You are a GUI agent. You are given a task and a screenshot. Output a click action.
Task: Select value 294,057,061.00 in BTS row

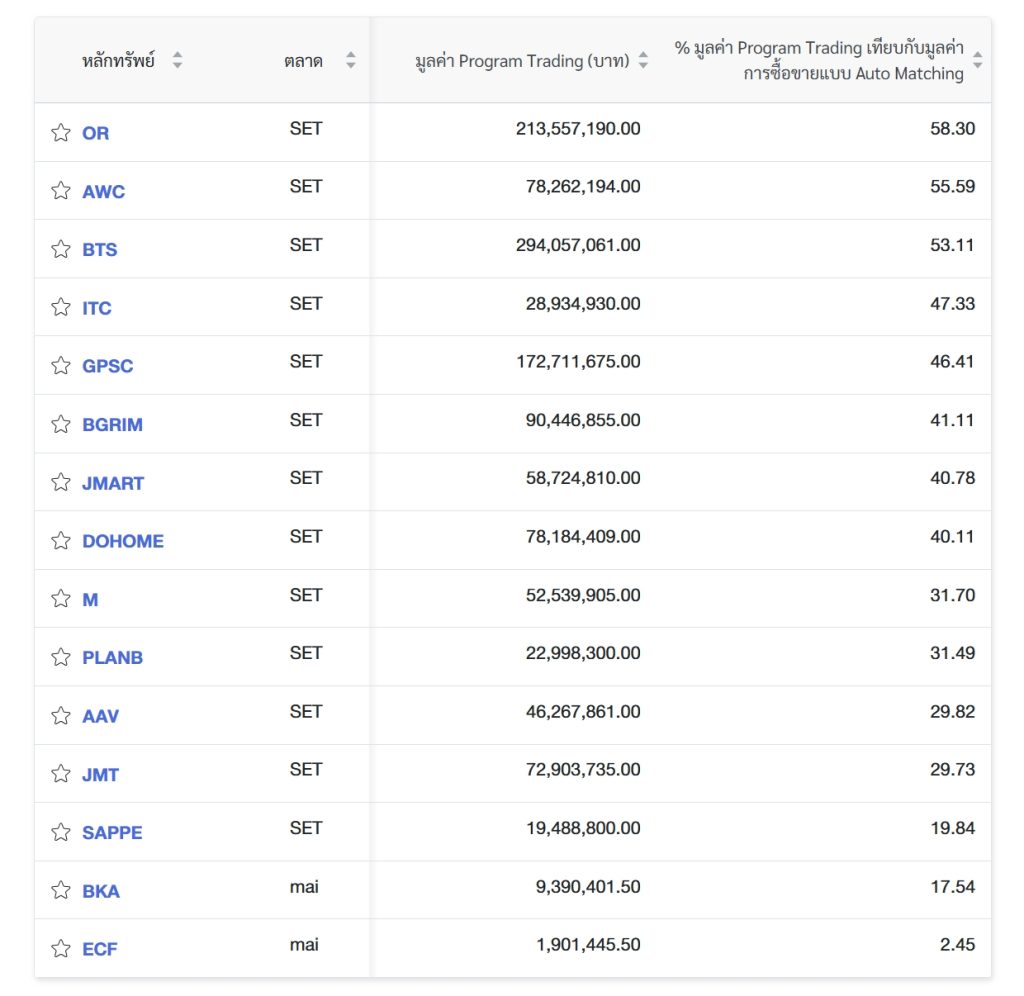(578, 245)
